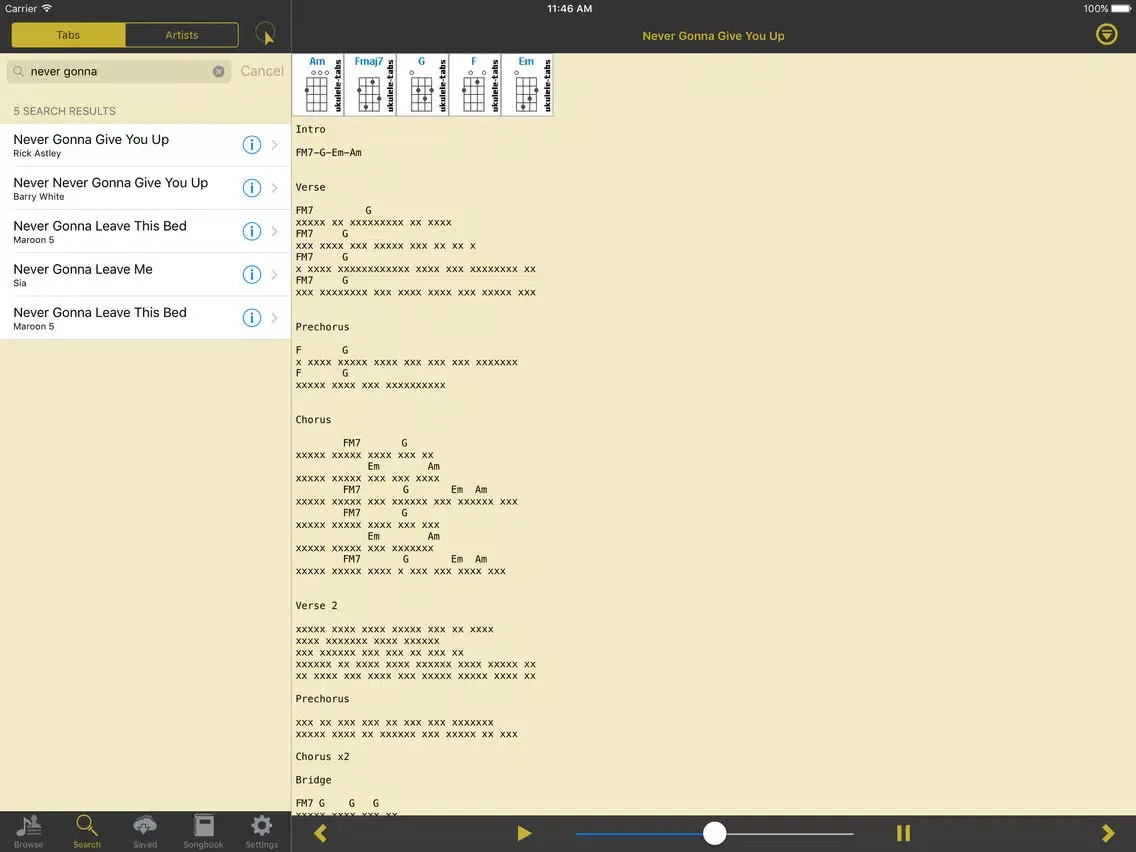Select the Search tab in bottom bar
This screenshot has height=852, width=1136.
87,830
